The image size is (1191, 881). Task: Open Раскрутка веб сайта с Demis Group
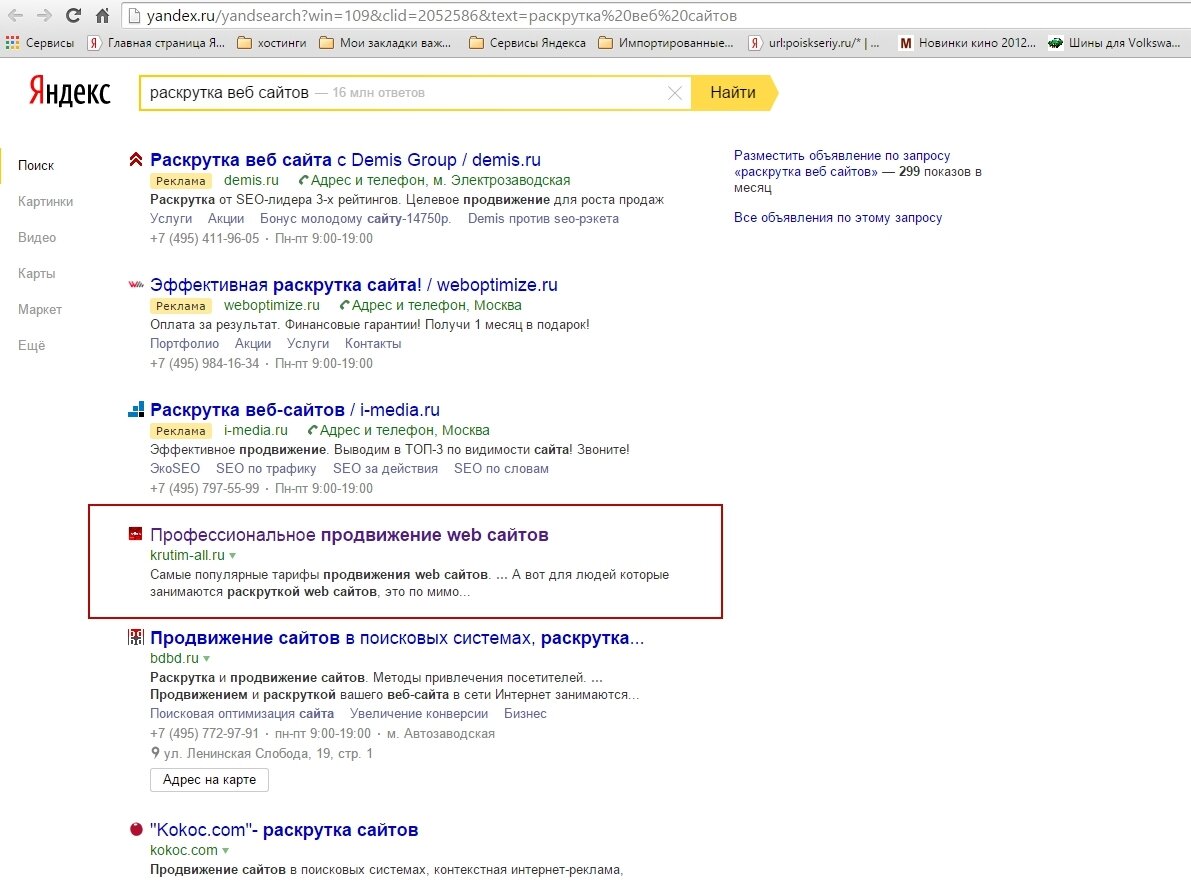click(346, 159)
